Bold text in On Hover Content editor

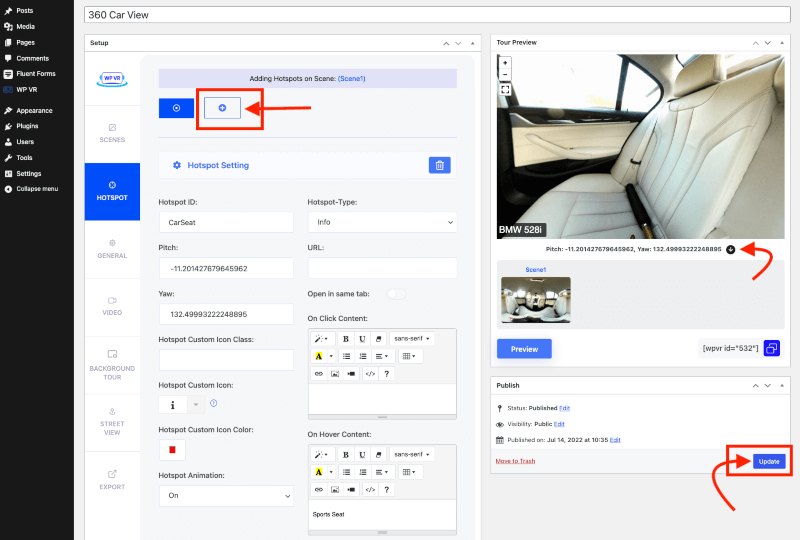click(x=345, y=454)
